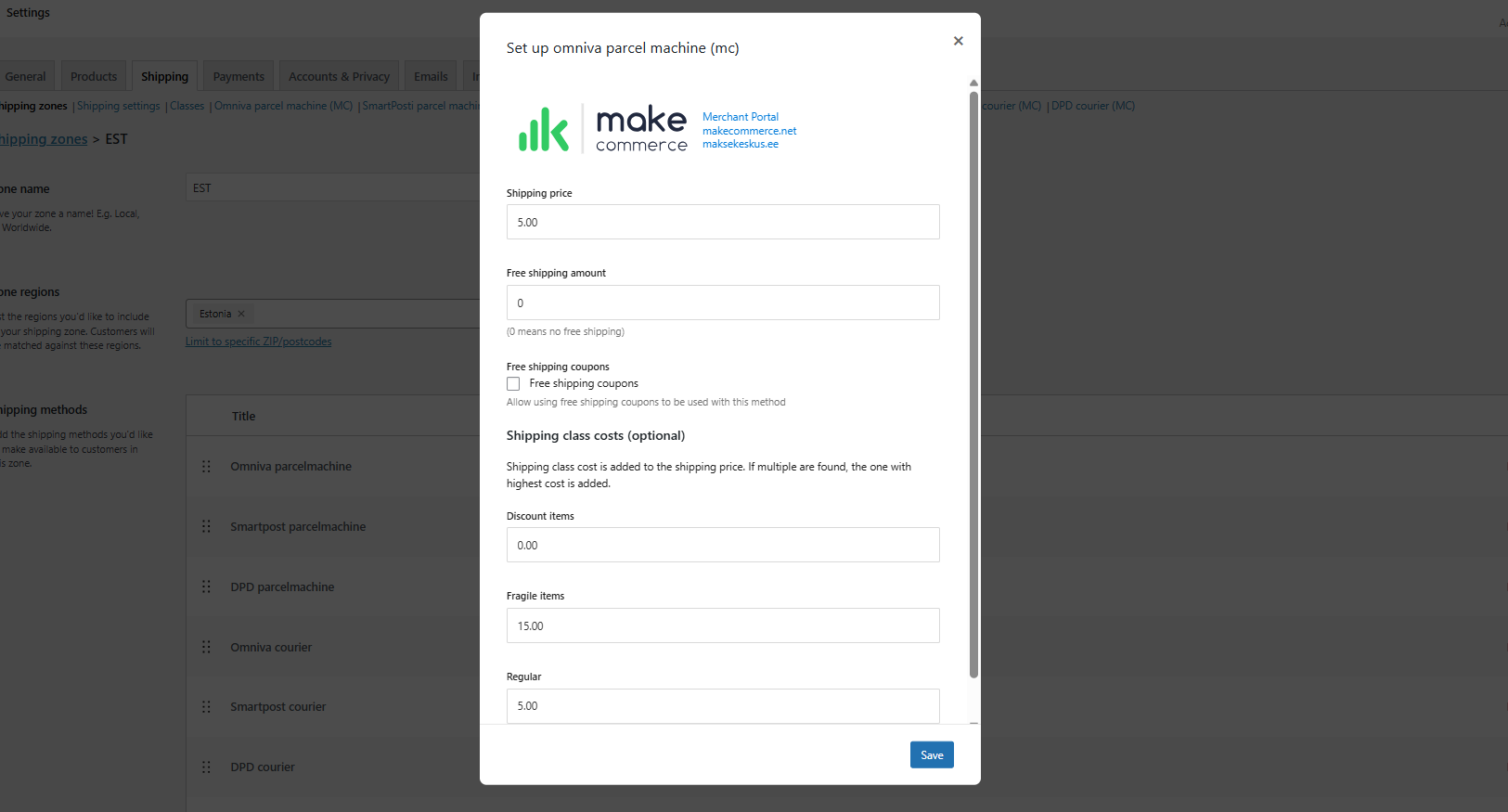Edit the Discount items cost field
Viewport: 1508px width, 812px height.
[723, 545]
